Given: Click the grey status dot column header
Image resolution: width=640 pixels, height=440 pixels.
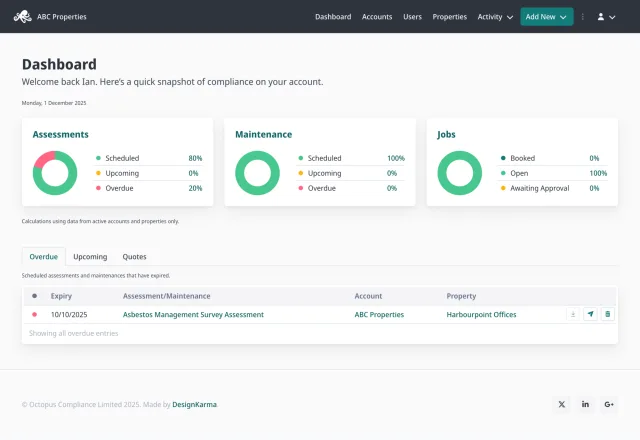Looking at the screenshot, I should pos(34,296).
